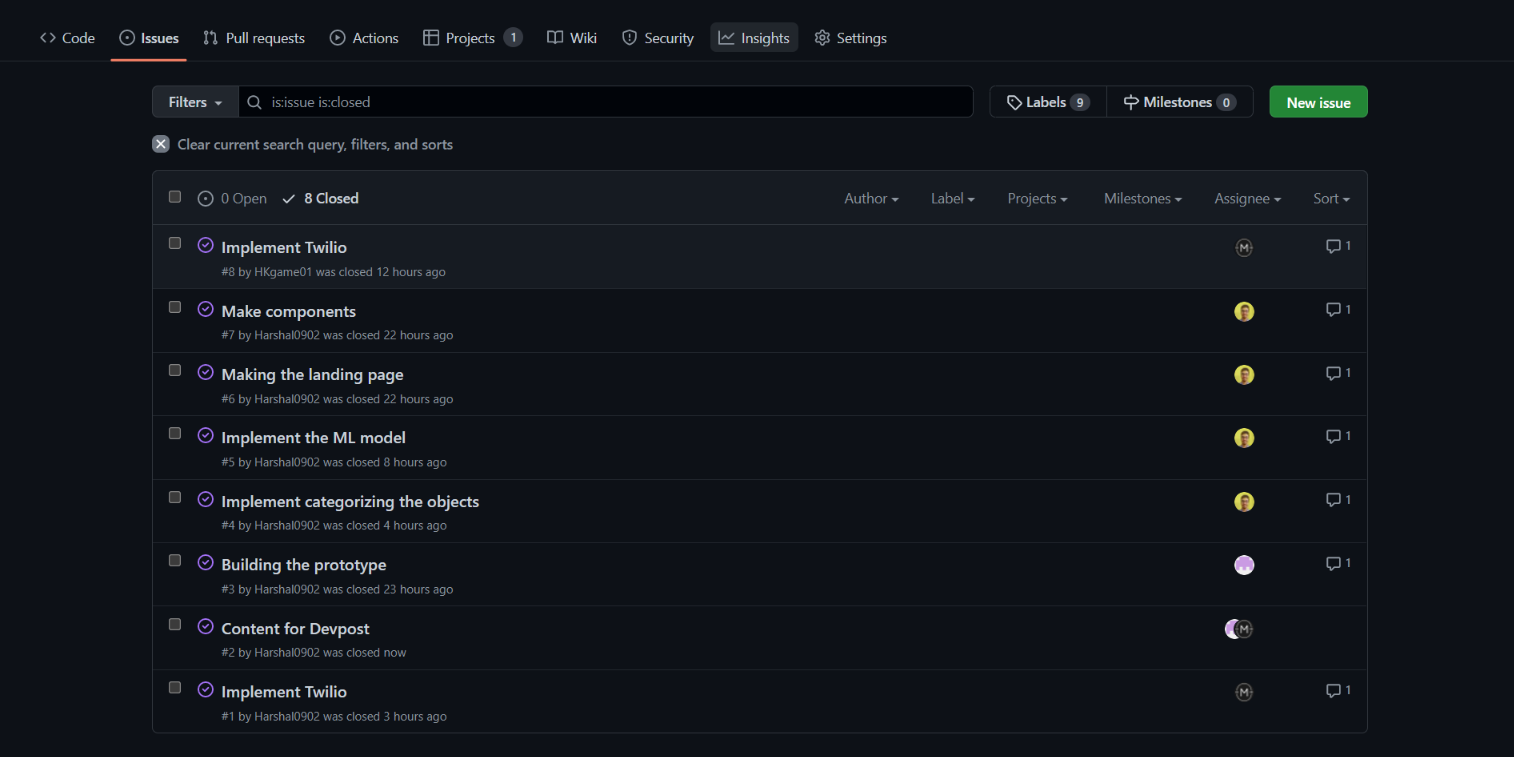Screen dimensions: 1514x757
Task: Expand the Milestones filter dropdown
Action: [1143, 199]
